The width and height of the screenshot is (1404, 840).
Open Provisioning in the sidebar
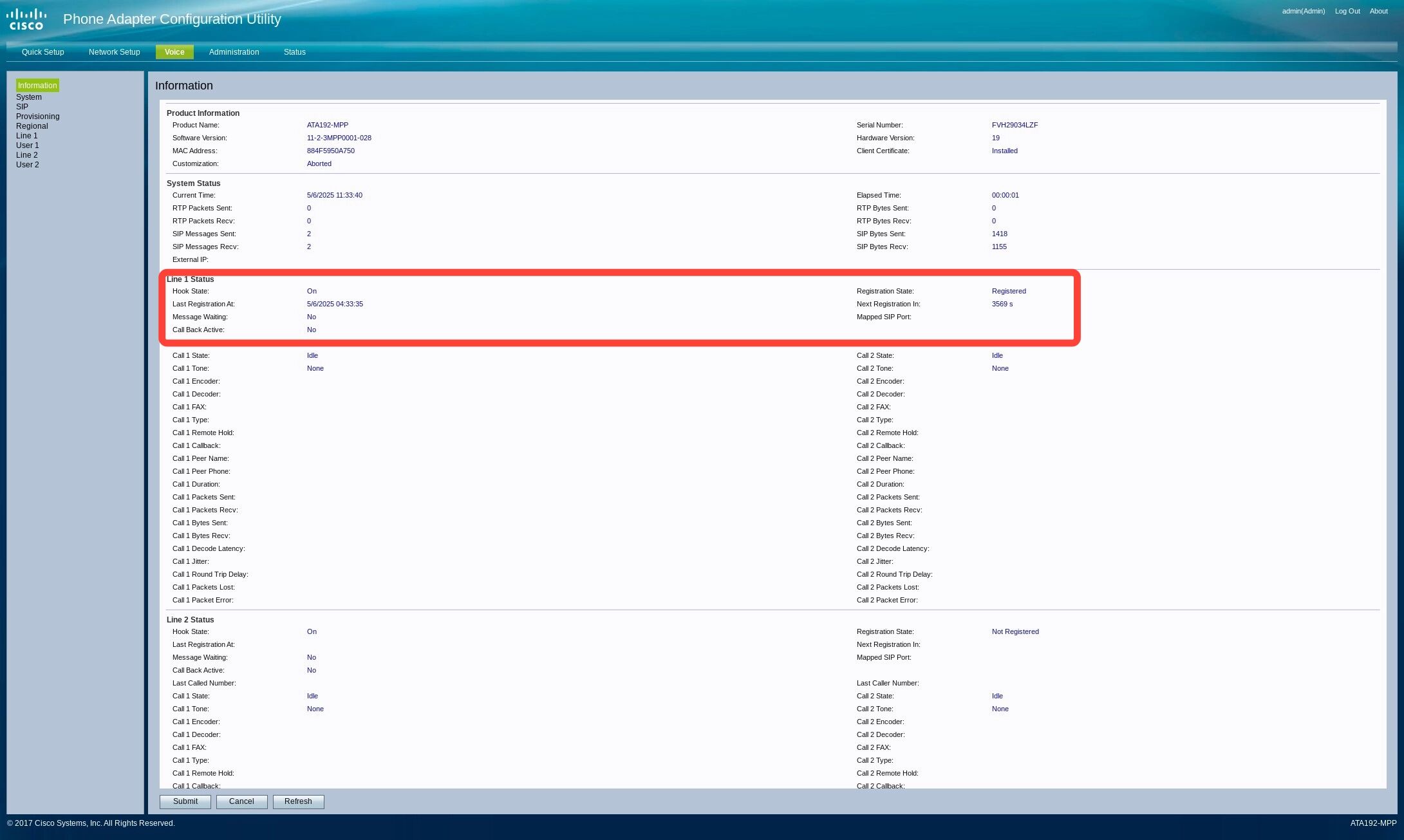38,117
